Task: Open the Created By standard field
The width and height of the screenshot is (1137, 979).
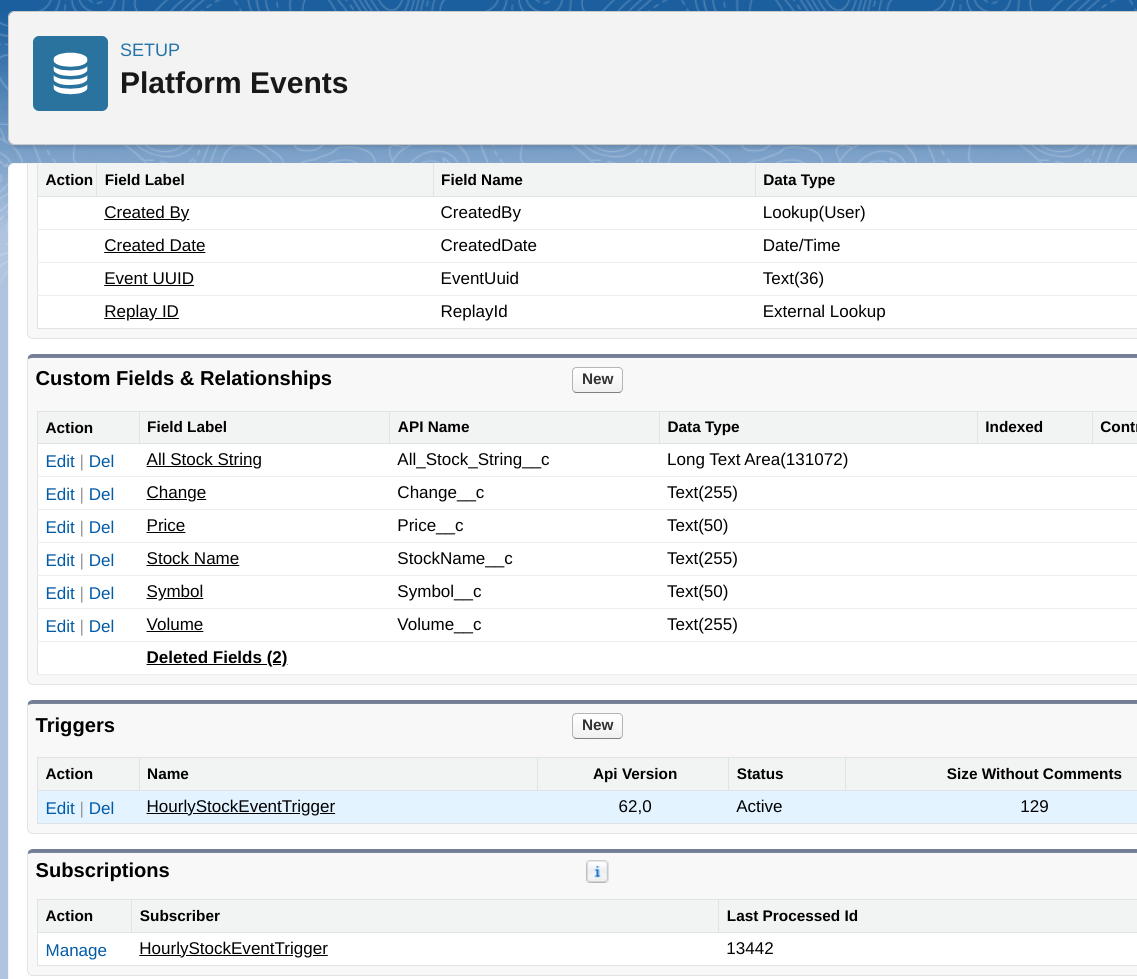Action: pyautogui.click(x=146, y=213)
